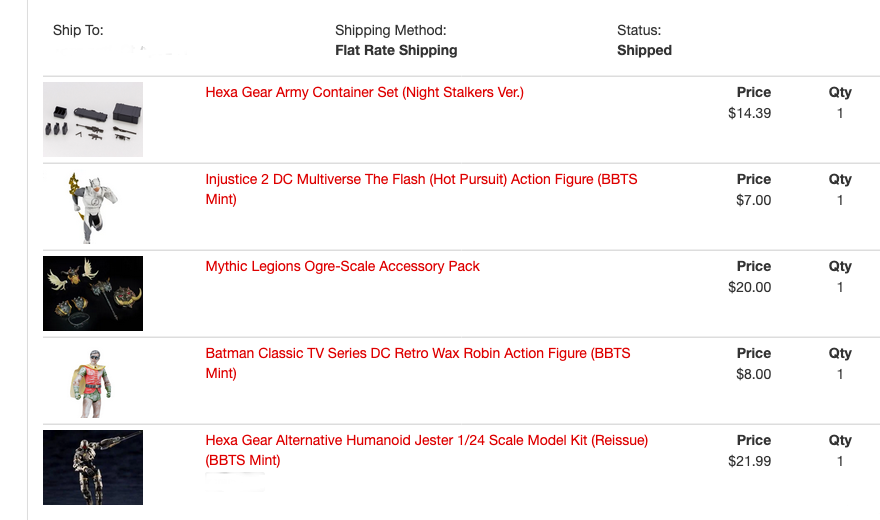Click the Army Container Set product thumbnail

(93, 119)
